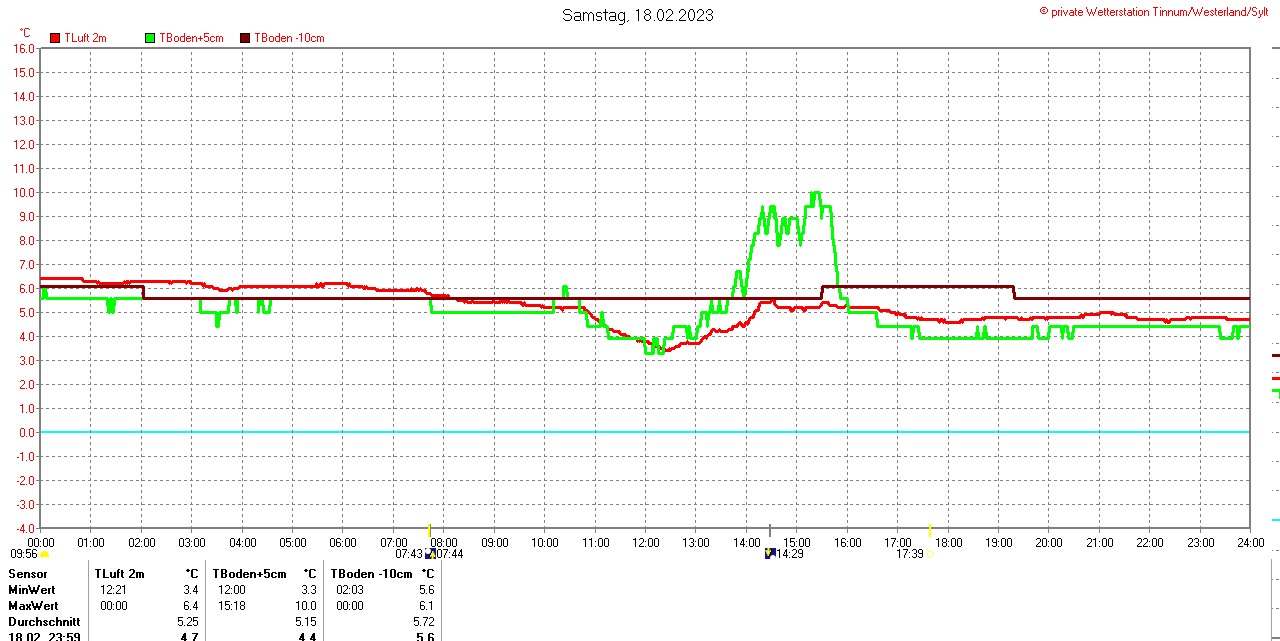
Task: Click the blue icon left of 14:29
Action: click(770, 553)
